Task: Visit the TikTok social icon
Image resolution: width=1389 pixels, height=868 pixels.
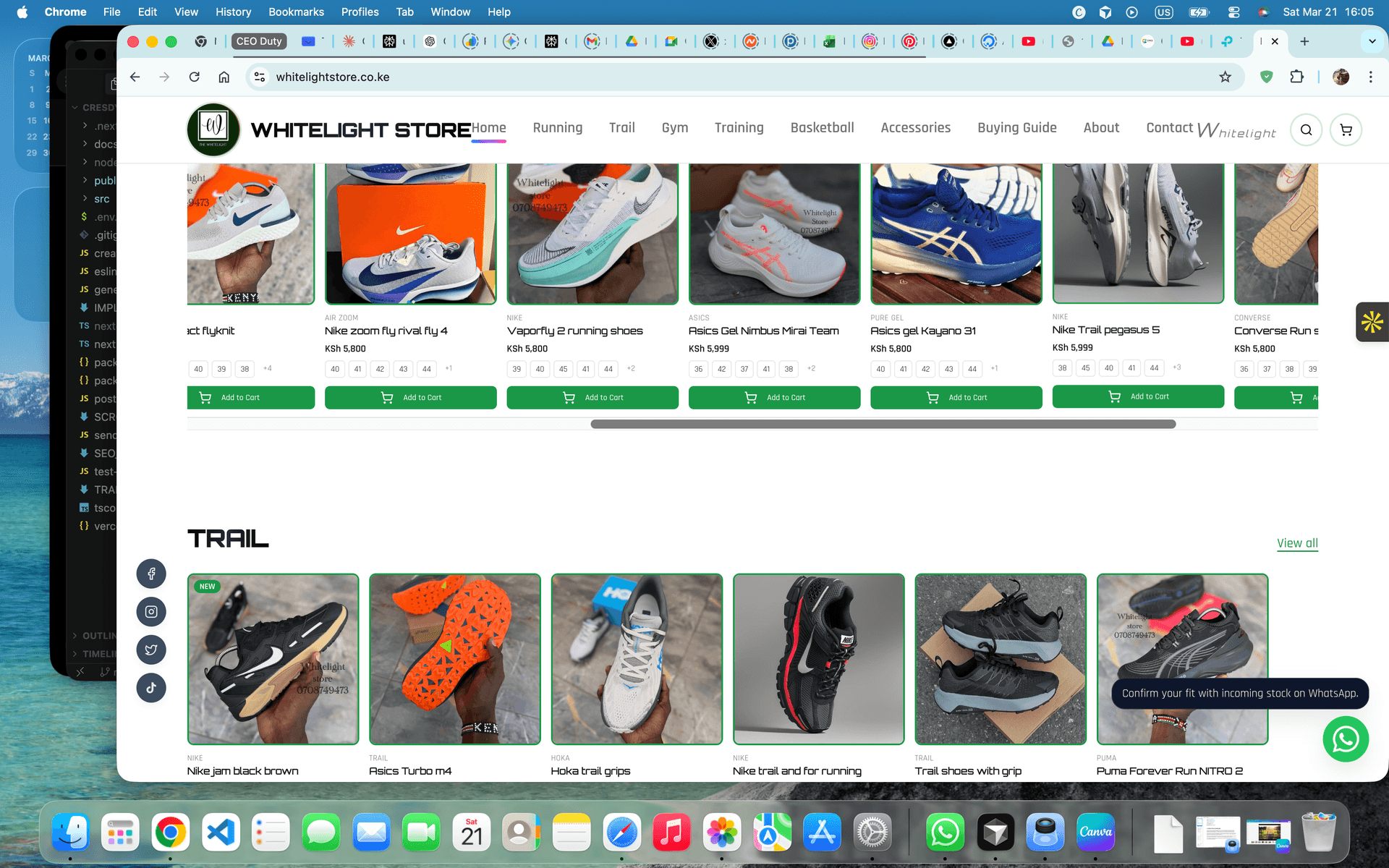Action: (151, 688)
